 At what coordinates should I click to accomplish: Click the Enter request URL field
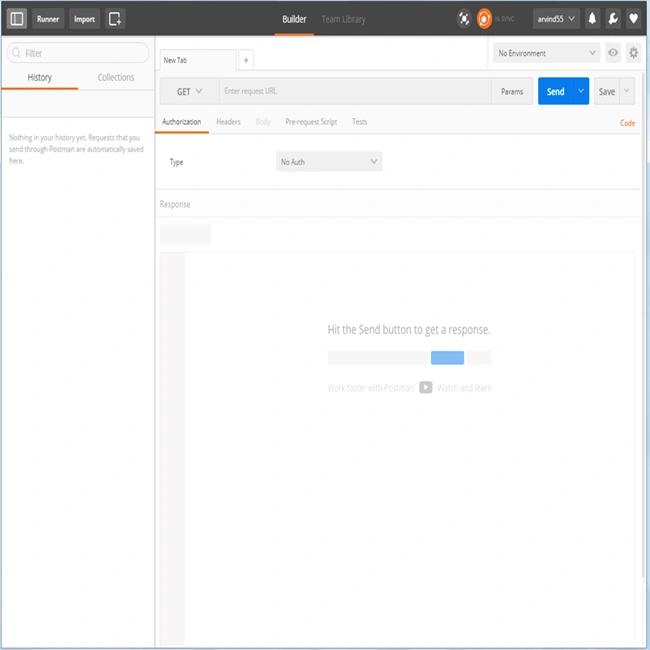(x=355, y=91)
